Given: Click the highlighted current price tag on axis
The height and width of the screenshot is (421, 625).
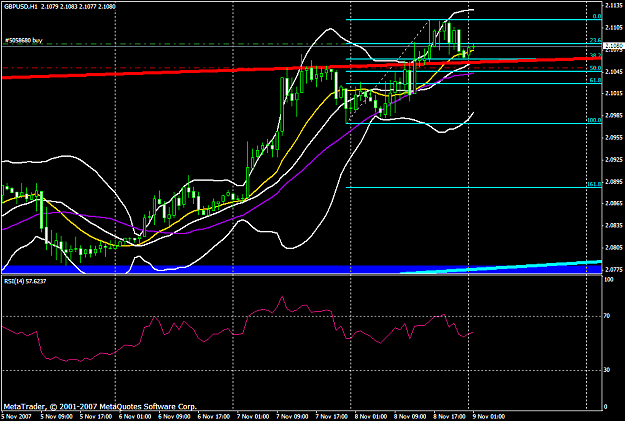Looking at the screenshot, I should (x=614, y=46).
